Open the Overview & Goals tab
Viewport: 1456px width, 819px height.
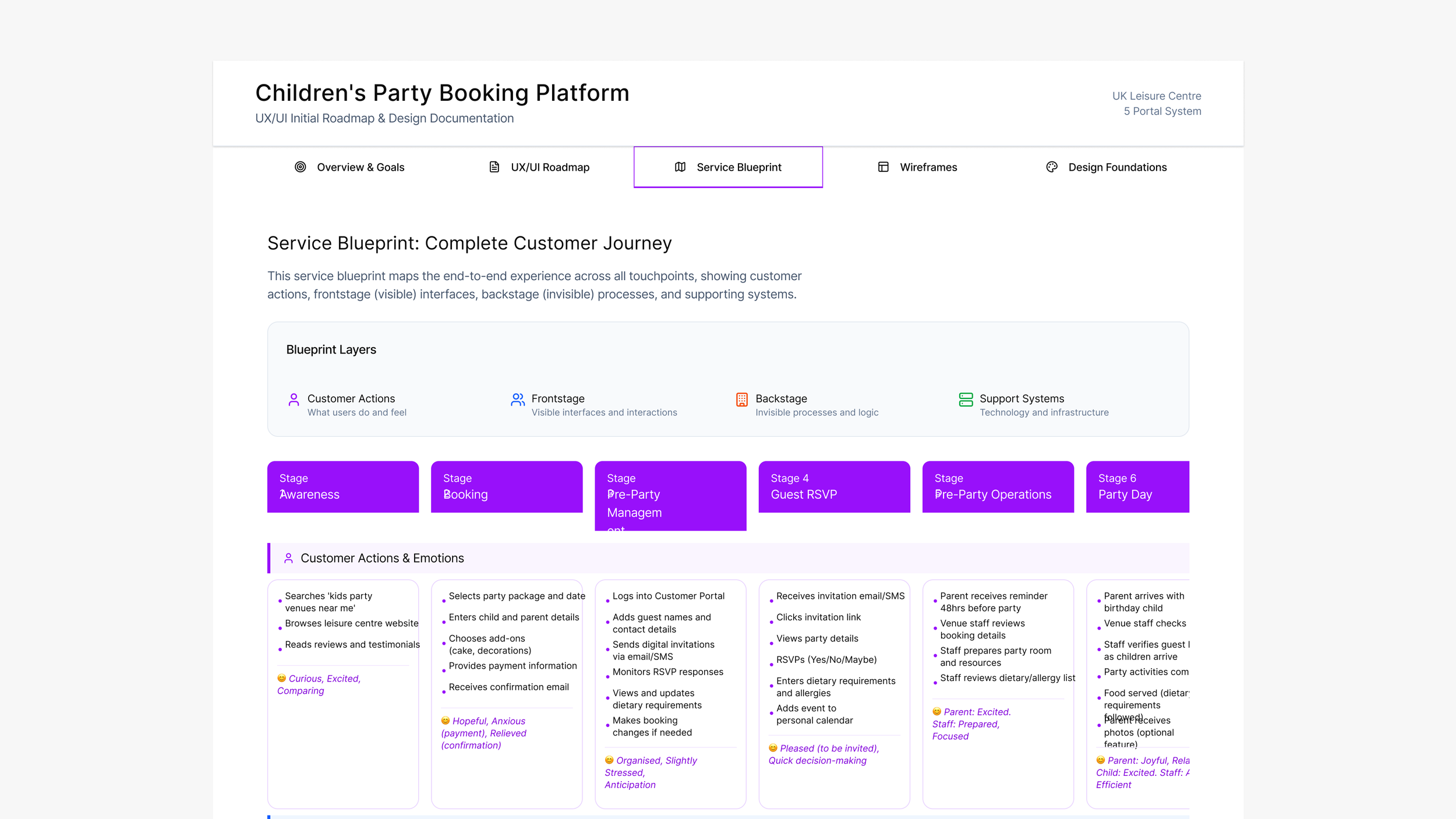tap(349, 167)
